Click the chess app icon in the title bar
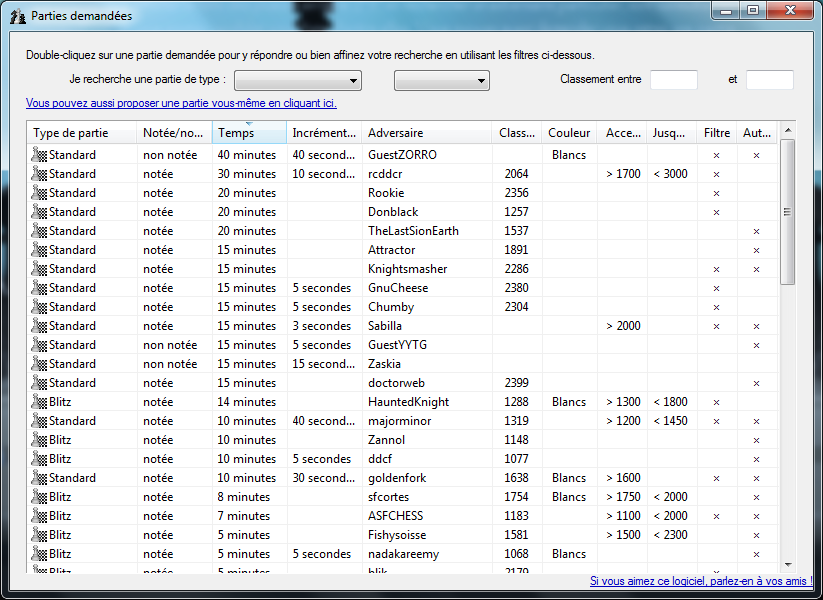 (17, 16)
